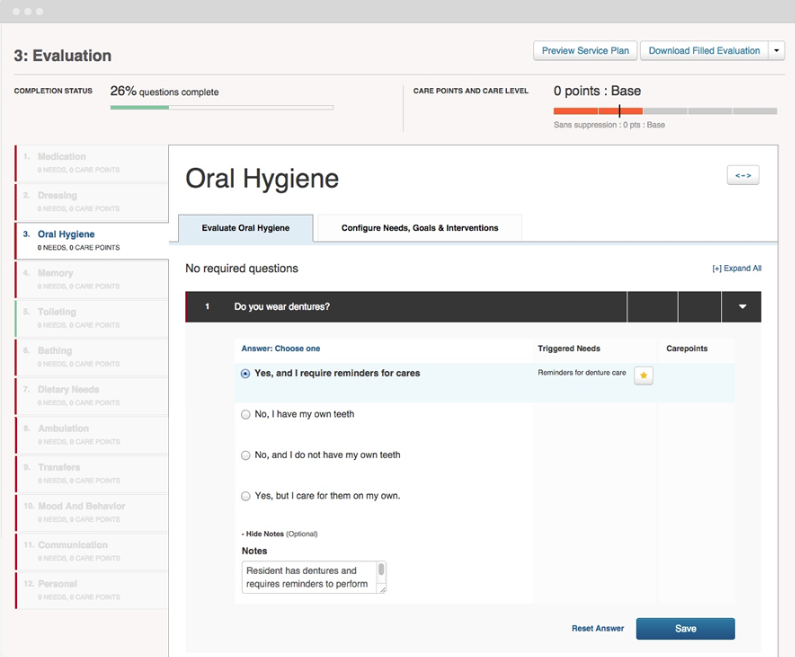Collapse the Do you wear dentures question arrow
Viewport: 795px width, 657px height.
coord(742,307)
